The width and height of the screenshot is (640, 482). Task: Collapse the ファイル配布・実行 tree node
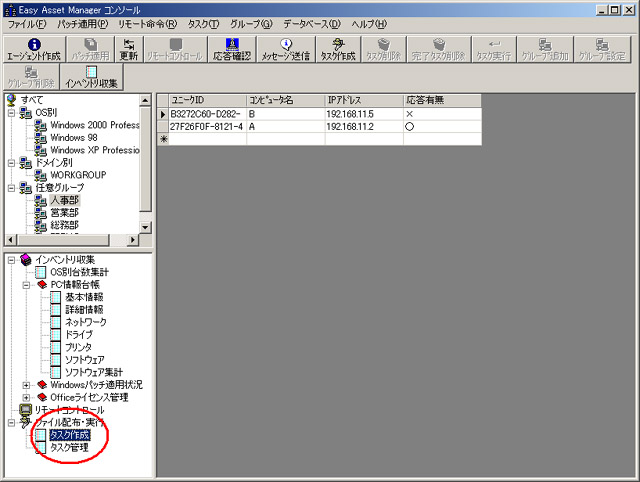pos(11,422)
